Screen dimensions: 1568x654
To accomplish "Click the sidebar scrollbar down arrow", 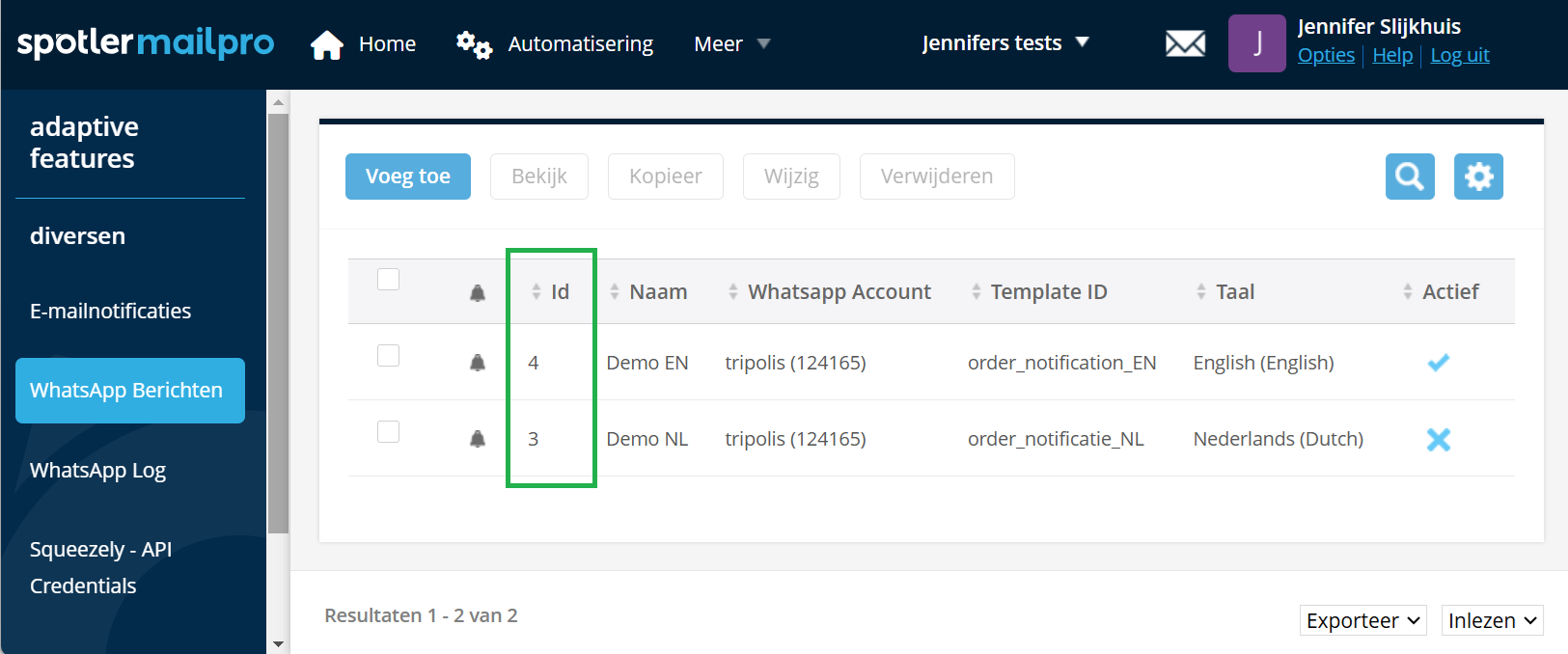I will coord(278,643).
